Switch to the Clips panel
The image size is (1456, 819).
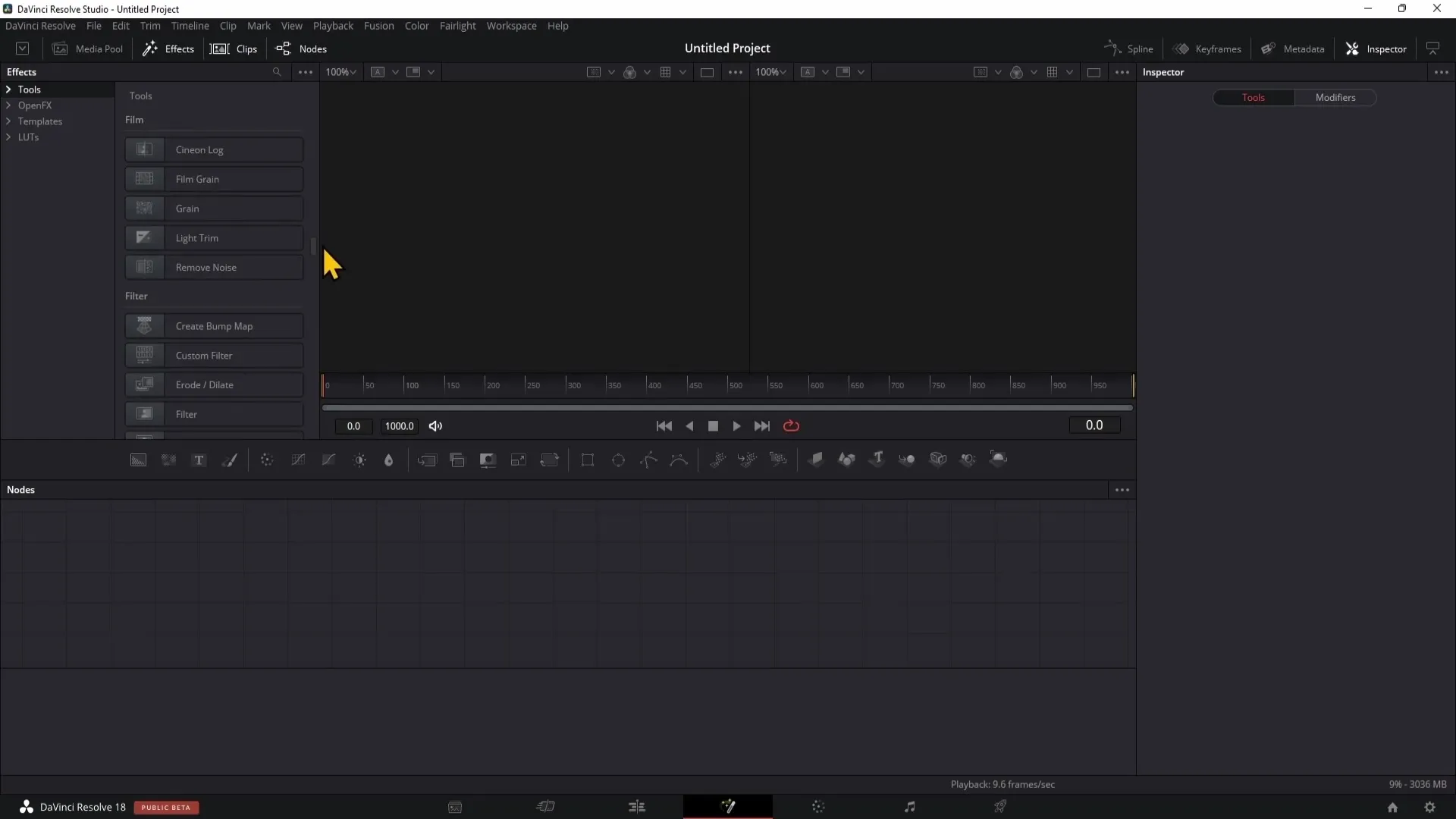pyautogui.click(x=245, y=48)
